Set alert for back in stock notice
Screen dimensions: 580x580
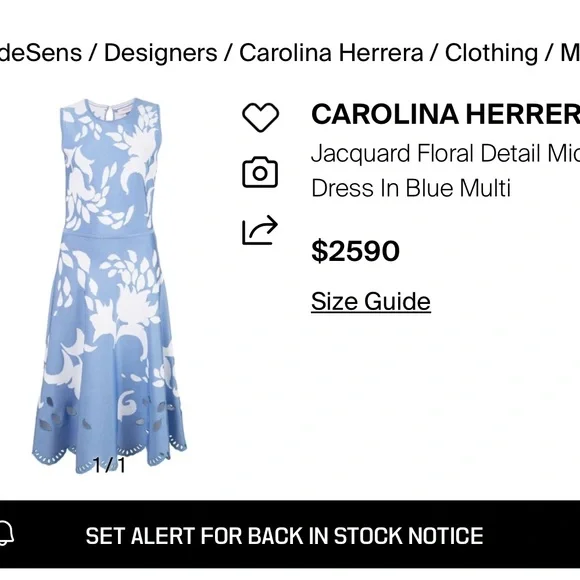(x=284, y=536)
